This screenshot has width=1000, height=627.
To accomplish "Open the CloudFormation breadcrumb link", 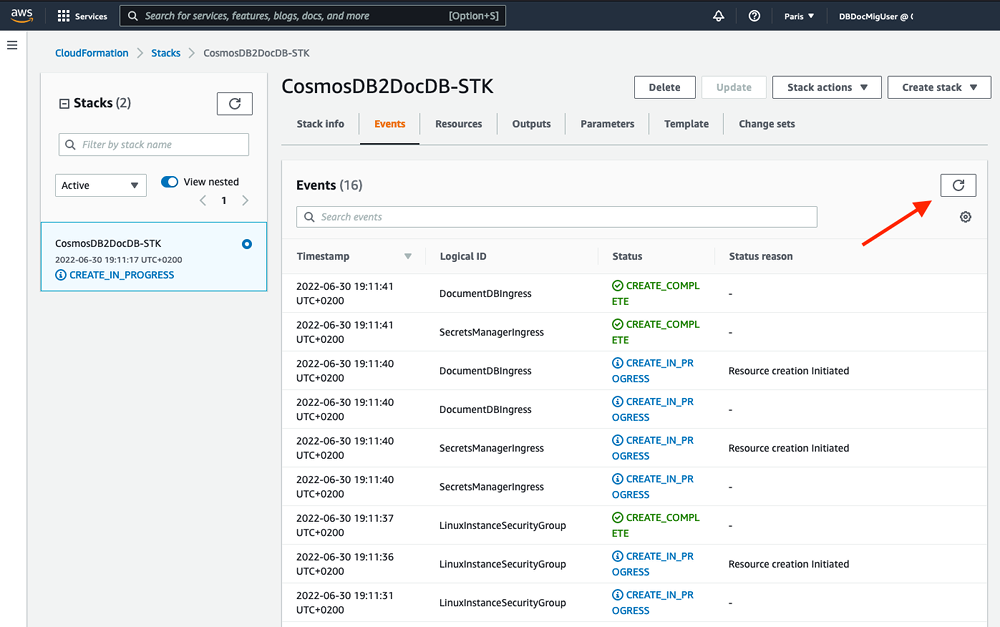I will point(91,52).
